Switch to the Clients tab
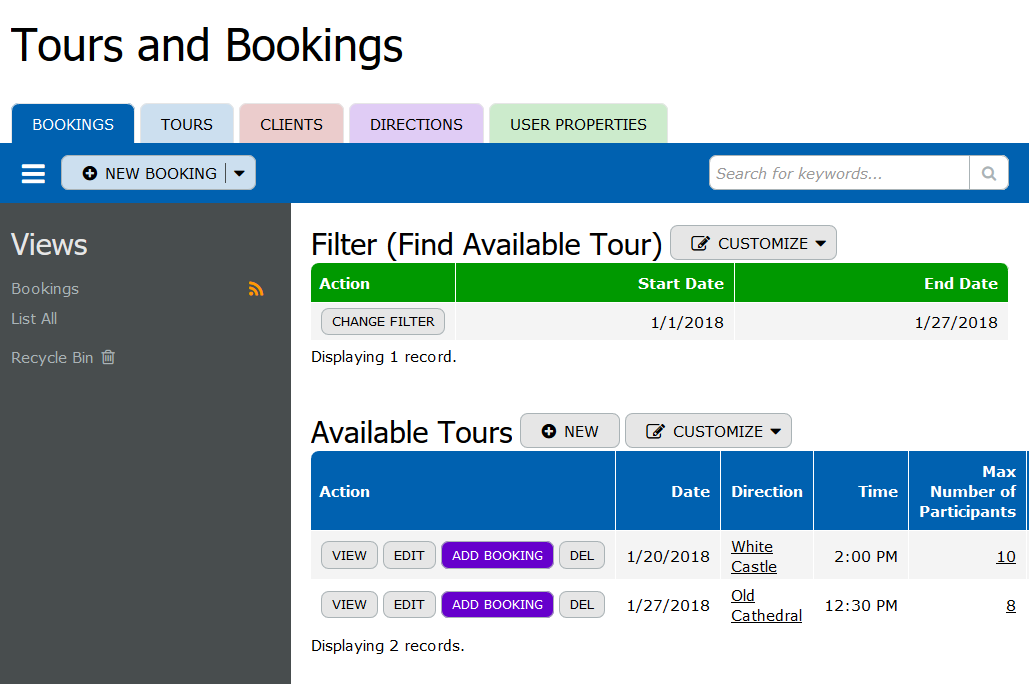Viewport: 1030px width, 684px height. [291, 125]
